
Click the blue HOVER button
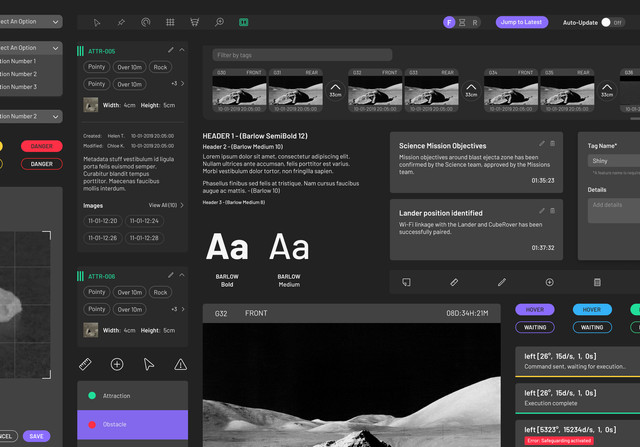click(592, 309)
